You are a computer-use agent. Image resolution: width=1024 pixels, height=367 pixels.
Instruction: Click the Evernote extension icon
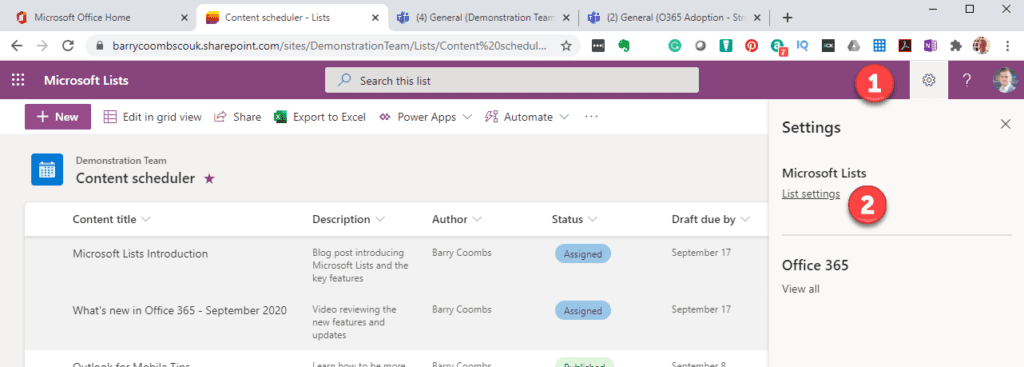click(624, 46)
